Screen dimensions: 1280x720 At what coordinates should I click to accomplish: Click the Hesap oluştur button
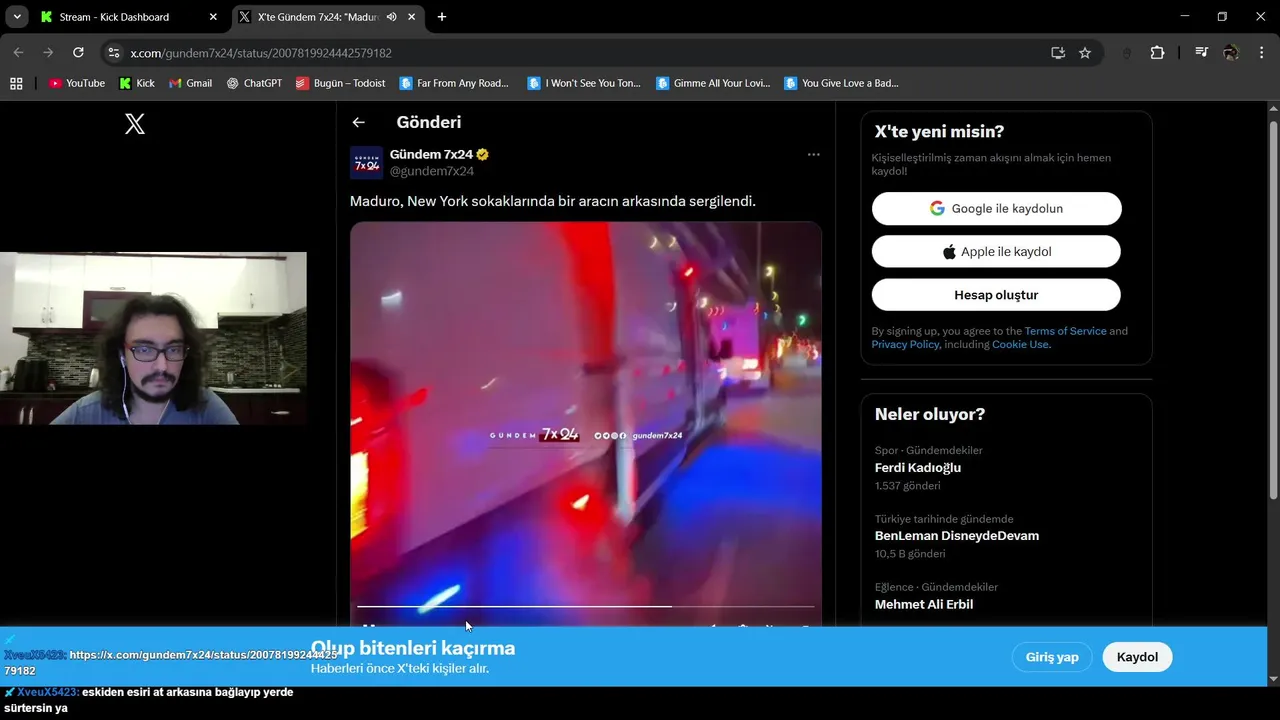(996, 295)
